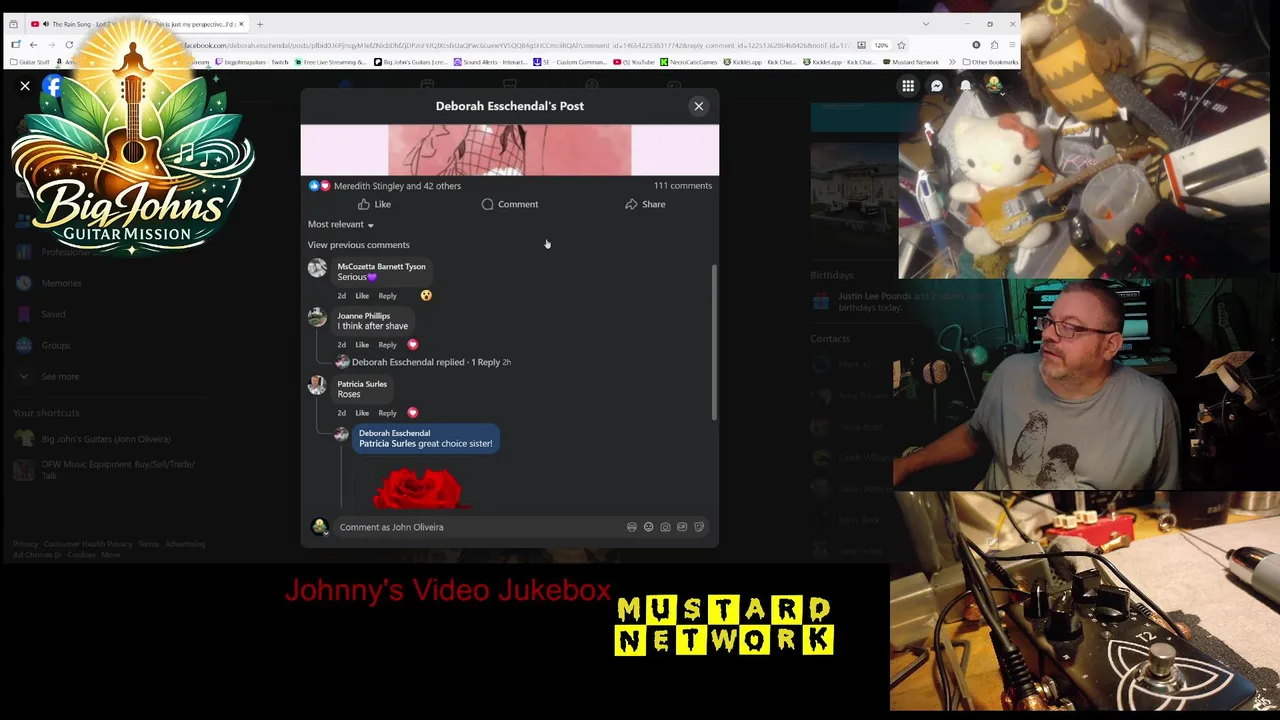Open the browser extensions puzzle icon
This screenshot has width=1280, height=720.
994,45
